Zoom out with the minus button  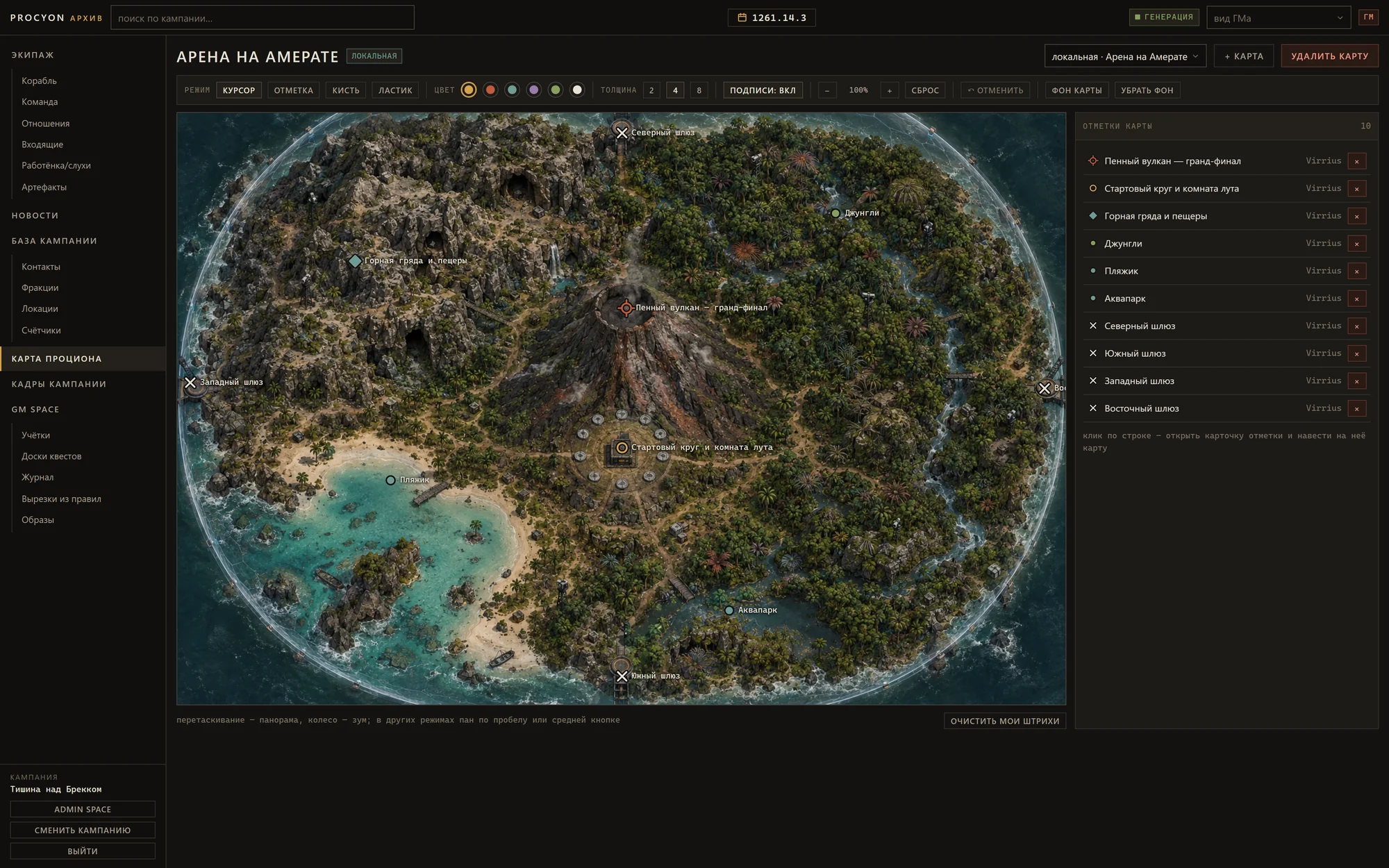pyautogui.click(x=826, y=90)
